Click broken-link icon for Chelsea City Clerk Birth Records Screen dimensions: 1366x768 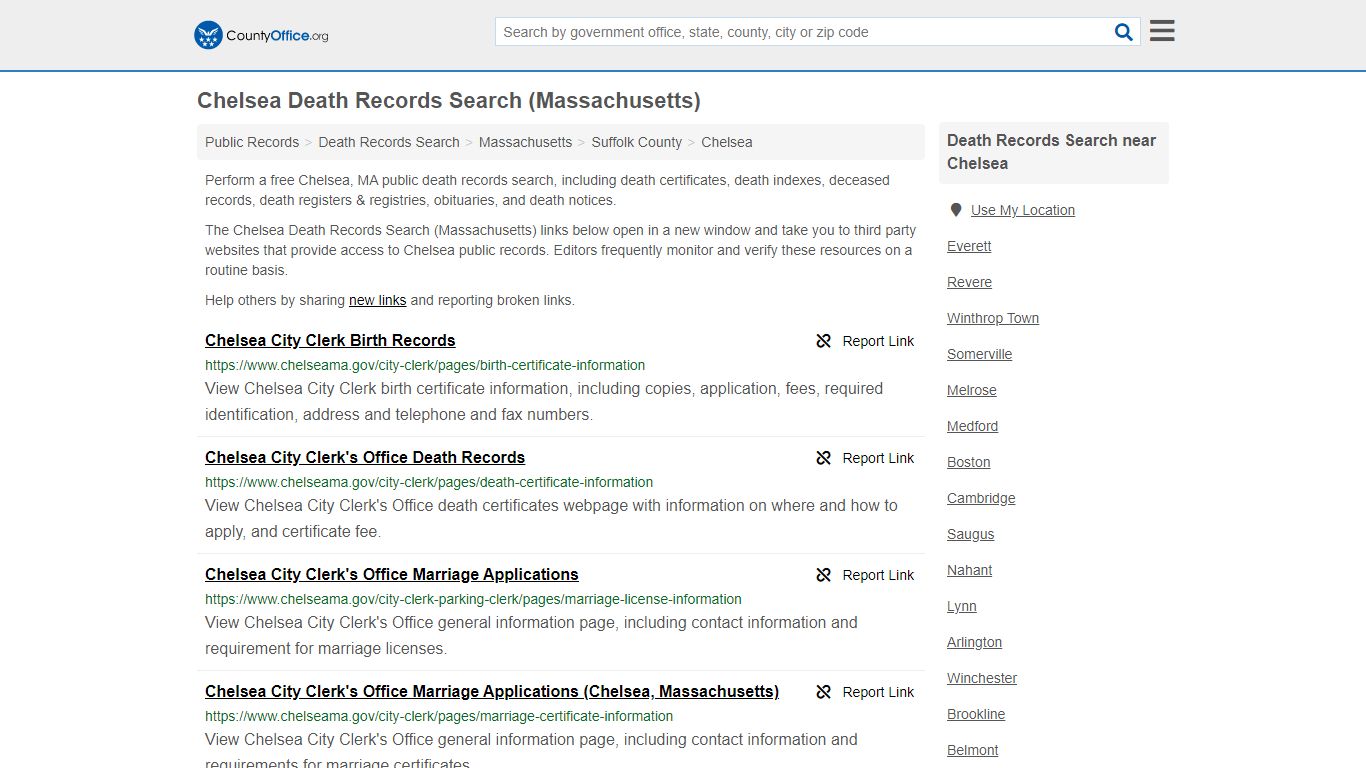coord(824,341)
